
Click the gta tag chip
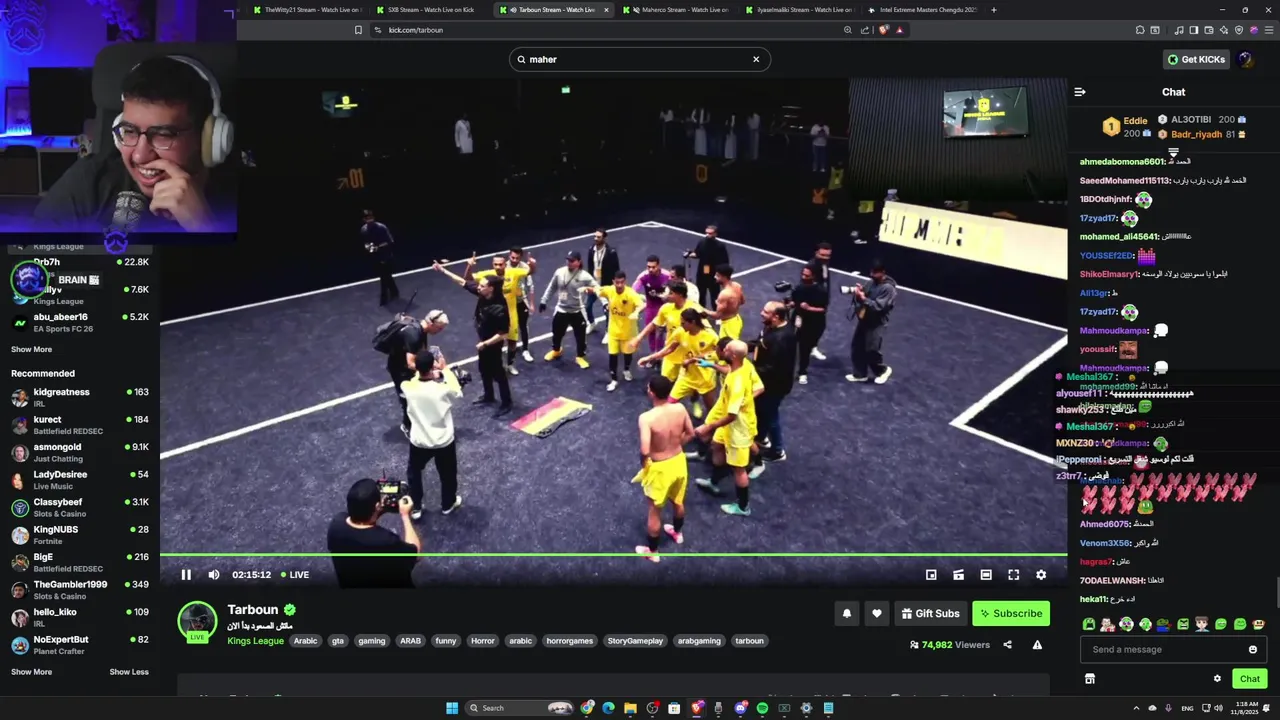point(338,641)
